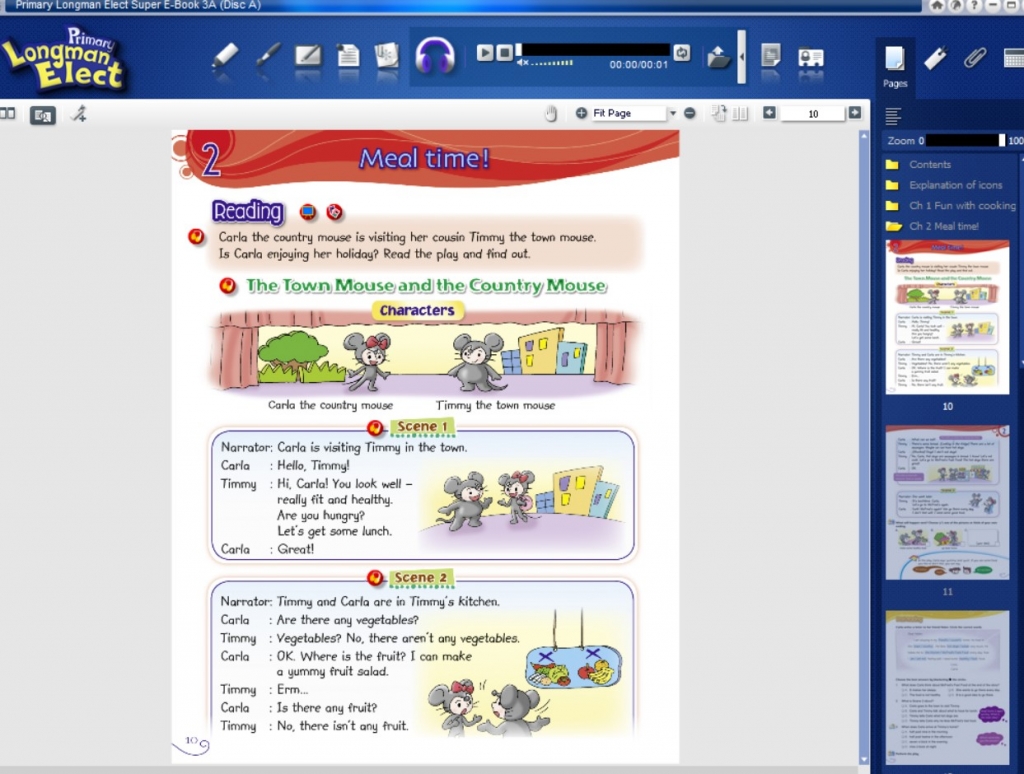Select the pen drawing tool

(x=267, y=55)
